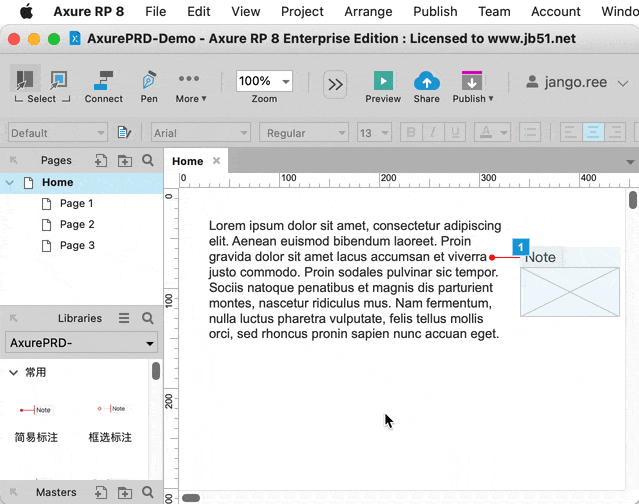
Task: Search the Masters panel
Action: (x=148, y=492)
